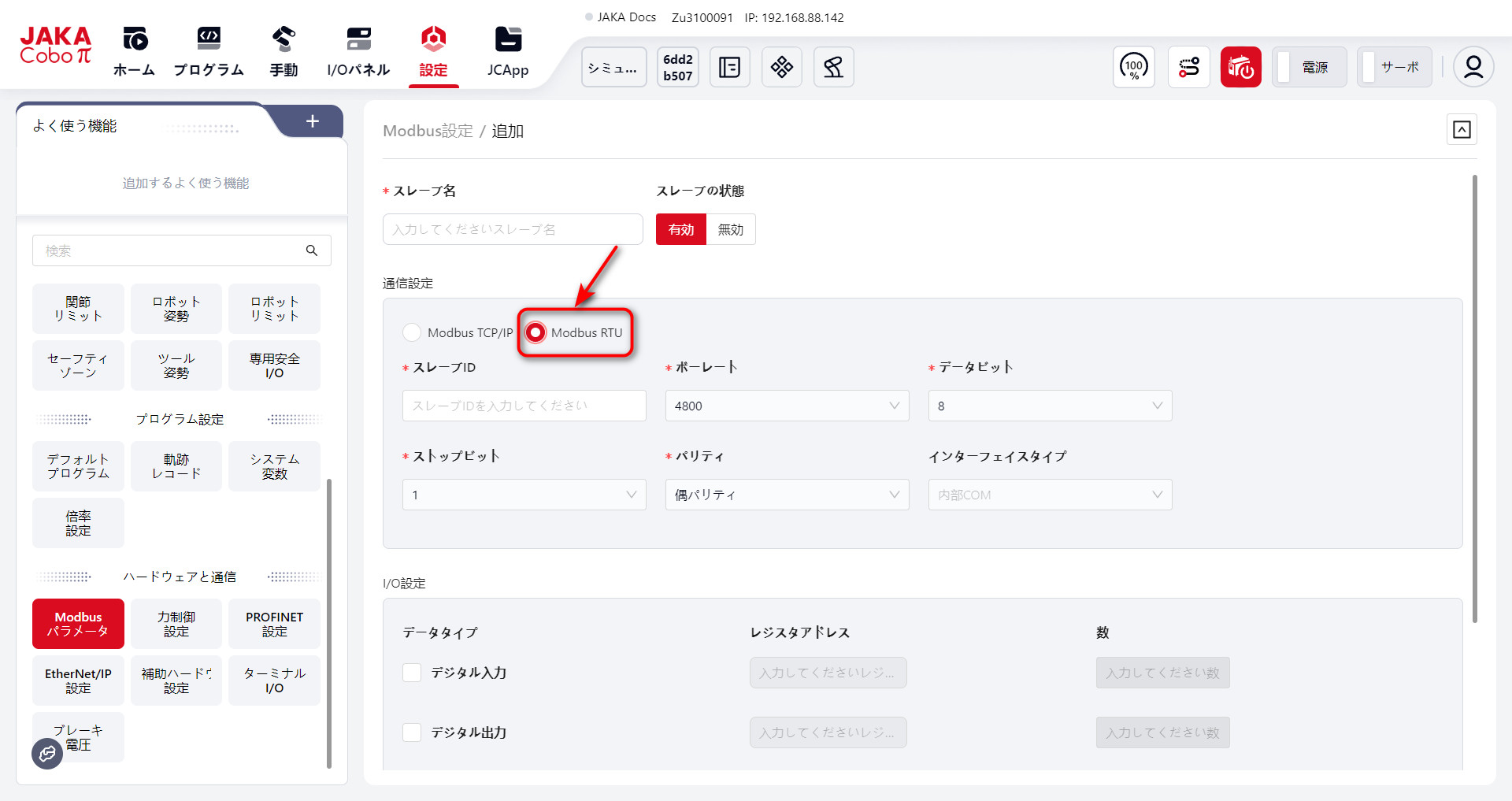This screenshot has width=1512, height=801.
Task: Click the path settings icon beside speed gauge
Action: click(x=1188, y=67)
